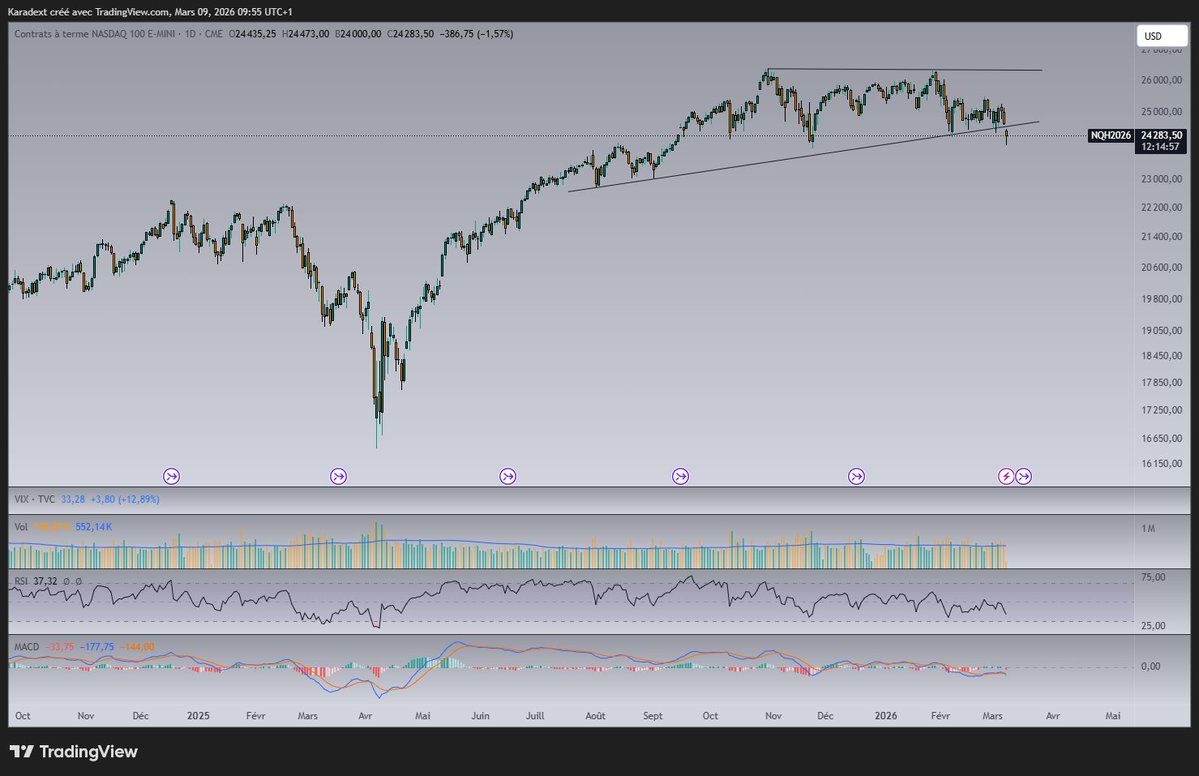Click 16150,00 on the price axis

[x=1162, y=463]
